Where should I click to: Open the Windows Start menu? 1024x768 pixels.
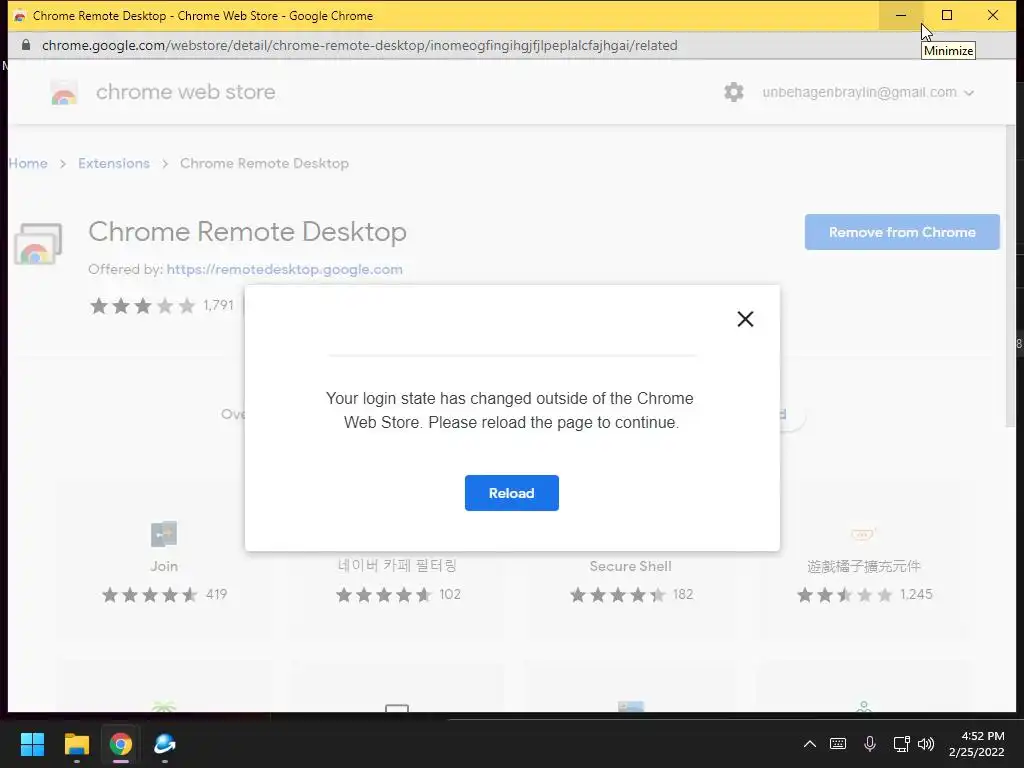pyautogui.click(x=32, y=744)
